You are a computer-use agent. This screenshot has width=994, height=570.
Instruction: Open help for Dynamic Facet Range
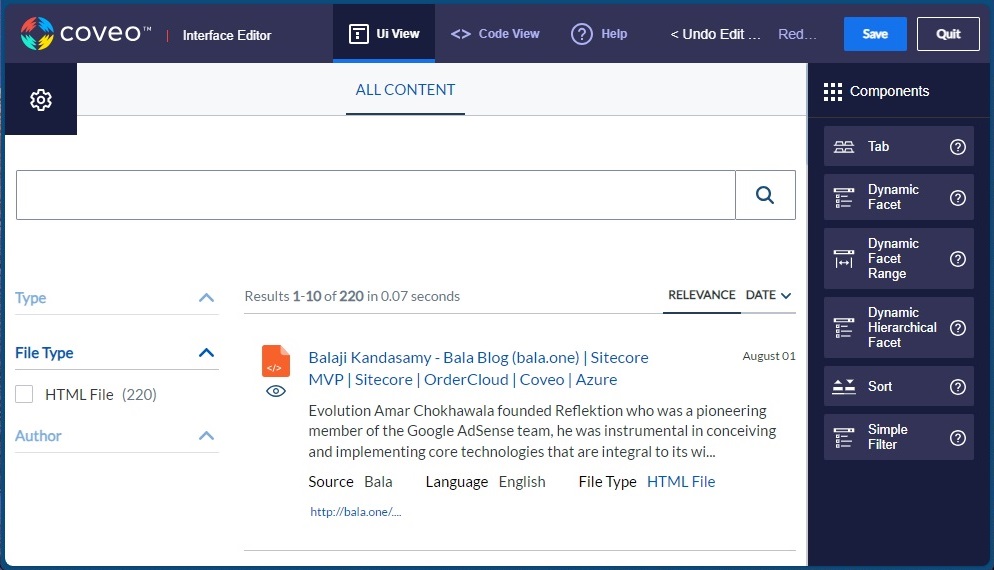(957, 259)
